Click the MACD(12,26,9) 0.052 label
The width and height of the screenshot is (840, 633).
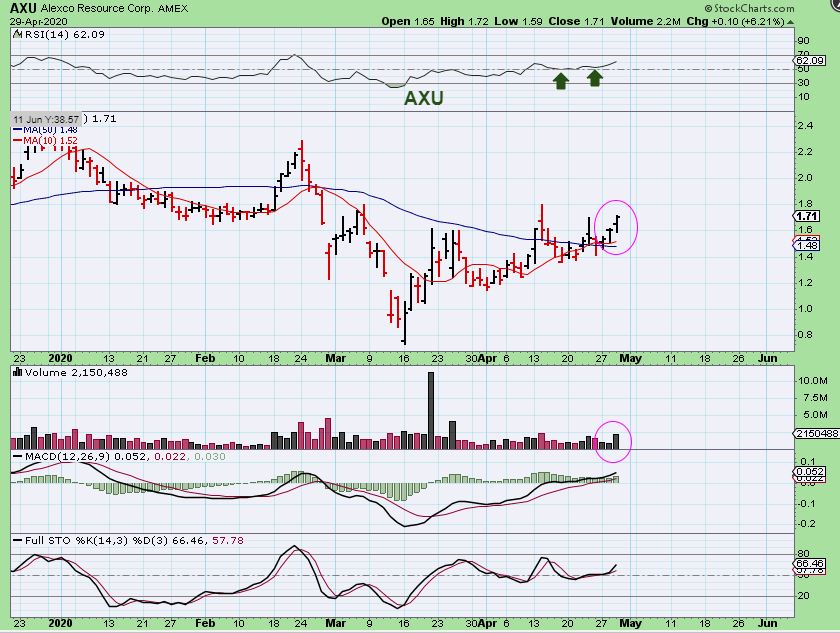[87, 456]
